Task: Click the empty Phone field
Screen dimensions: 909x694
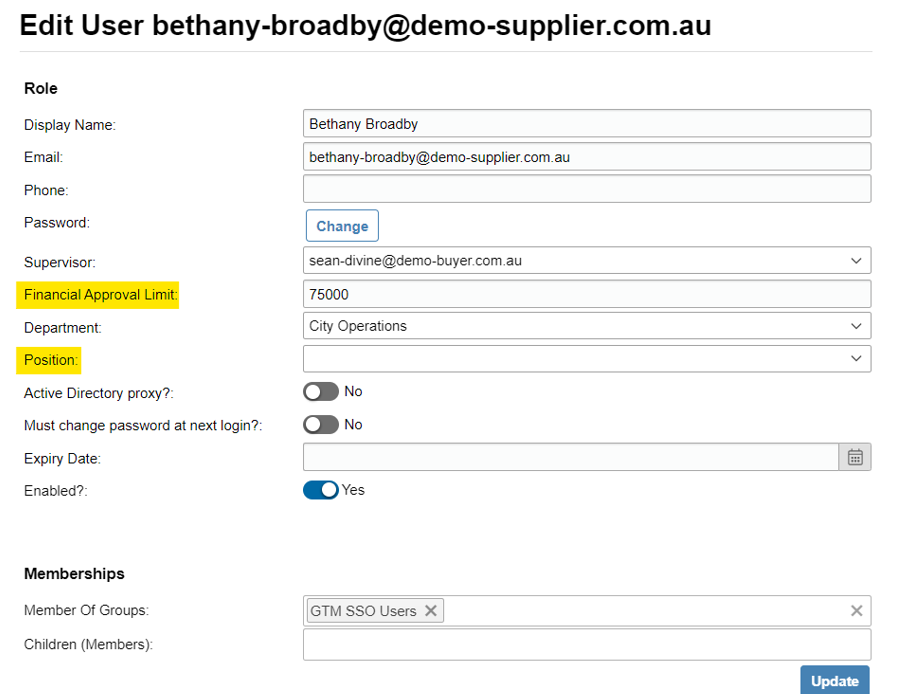Action: 587,189
